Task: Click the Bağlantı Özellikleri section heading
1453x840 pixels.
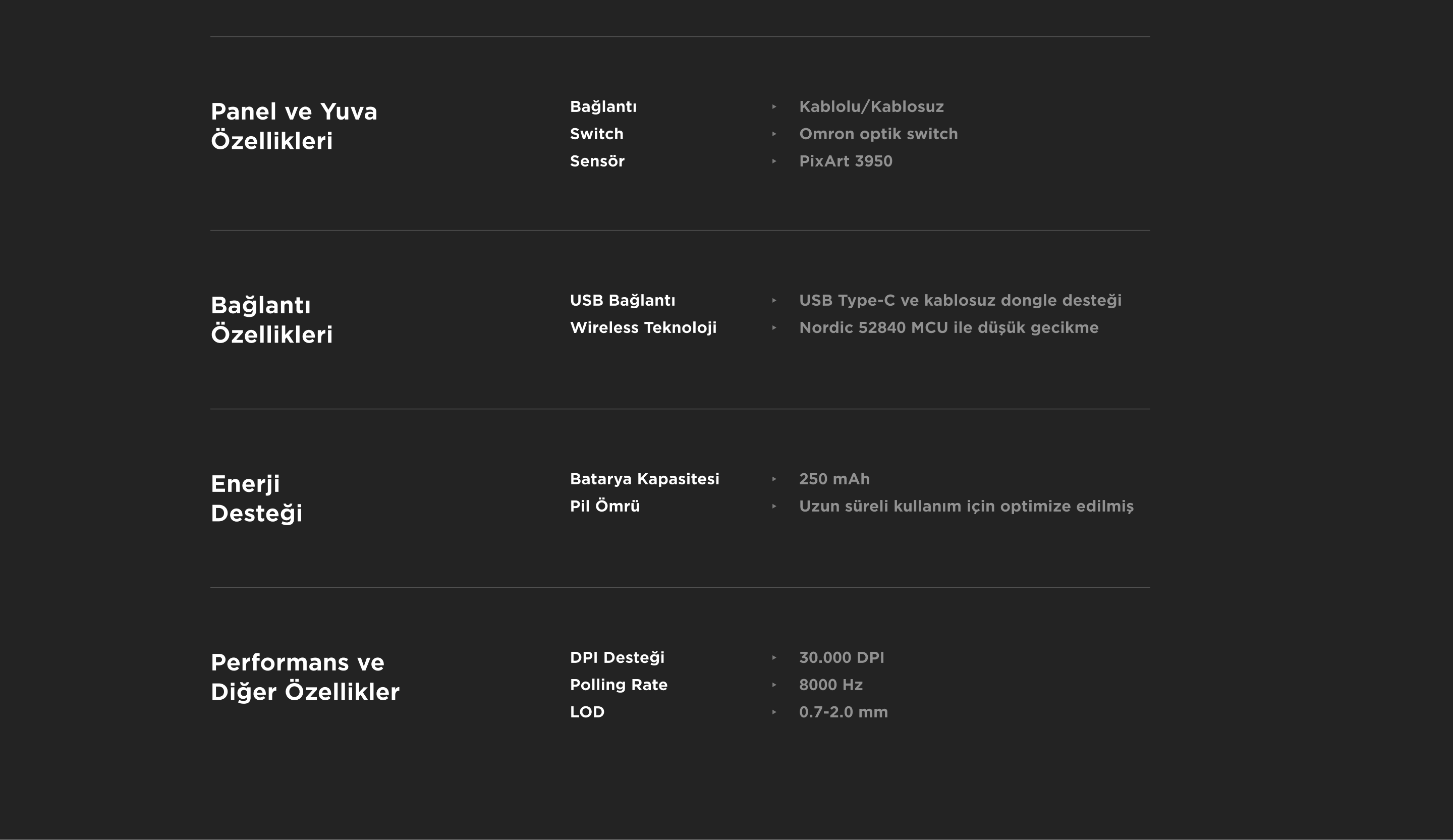Action: tap(271, 320)
